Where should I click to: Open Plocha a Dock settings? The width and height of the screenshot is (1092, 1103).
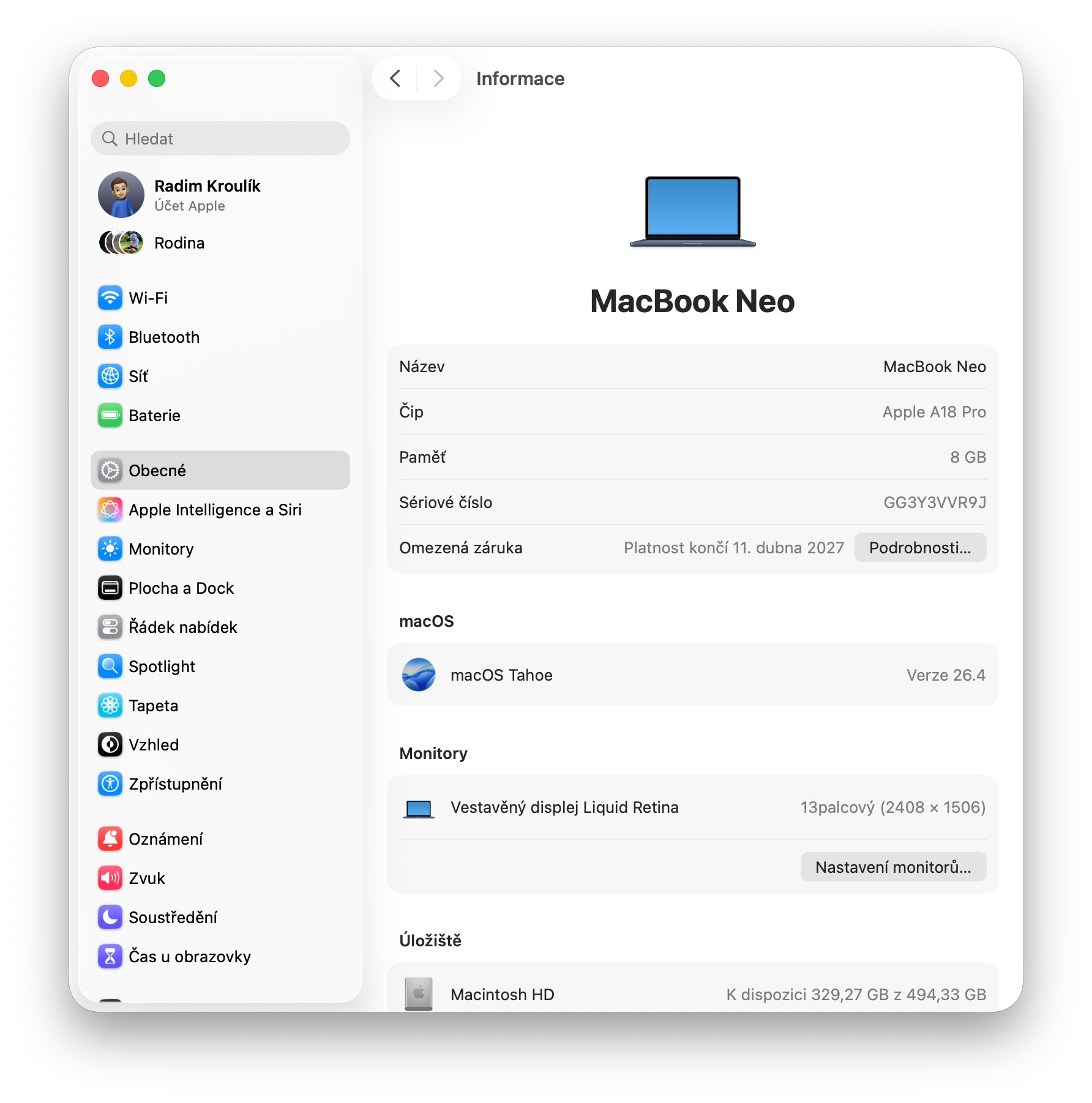click(181, 588)
